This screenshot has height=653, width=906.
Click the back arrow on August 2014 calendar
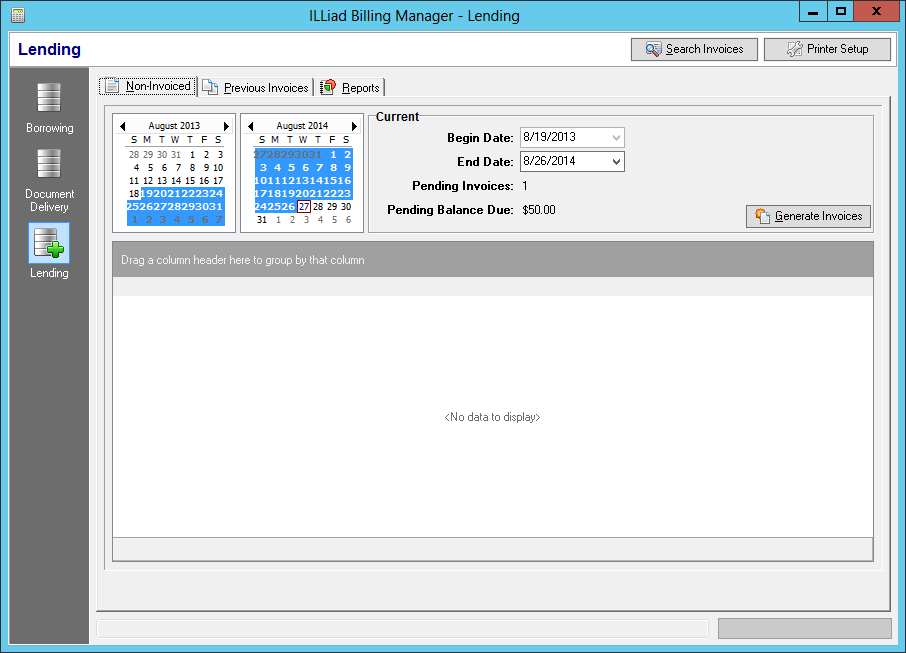[251, 126]
